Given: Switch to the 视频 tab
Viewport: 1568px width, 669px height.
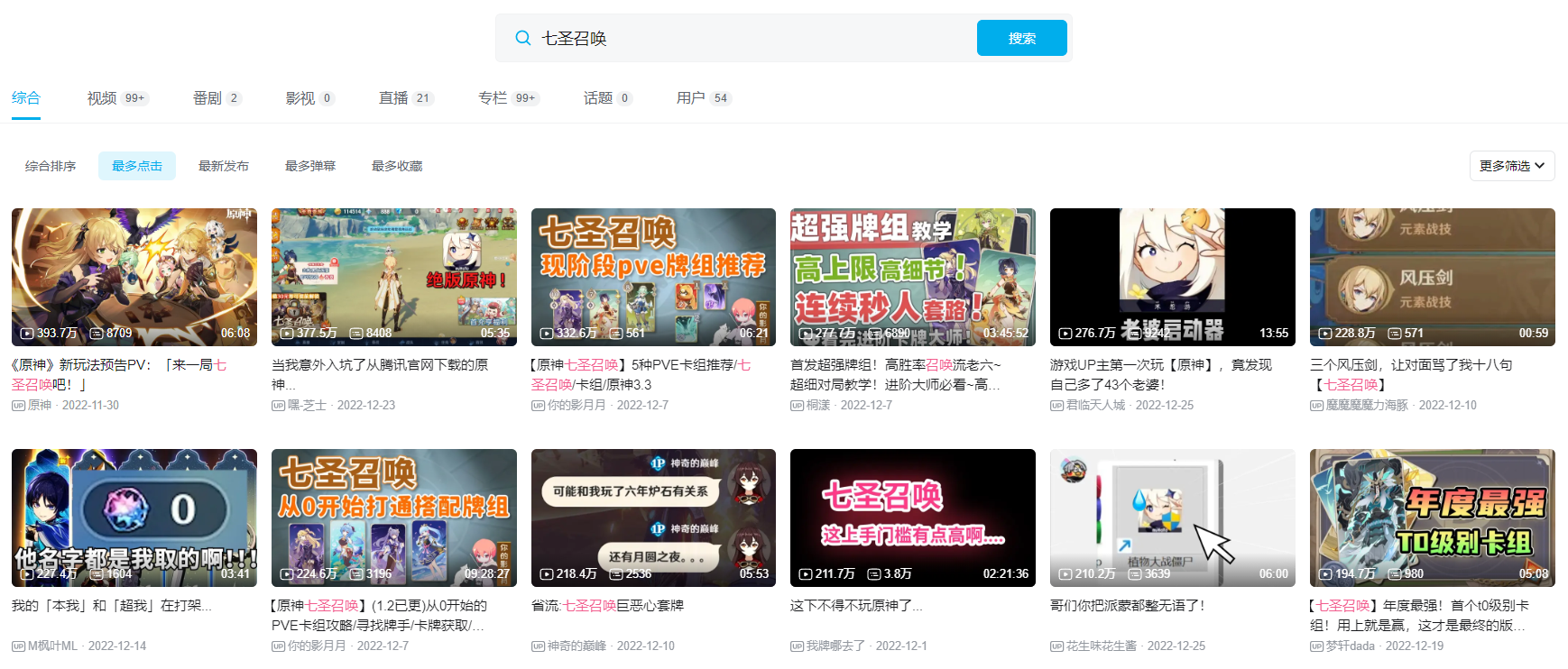Looking at the screenshot, I should pos(117,98).
